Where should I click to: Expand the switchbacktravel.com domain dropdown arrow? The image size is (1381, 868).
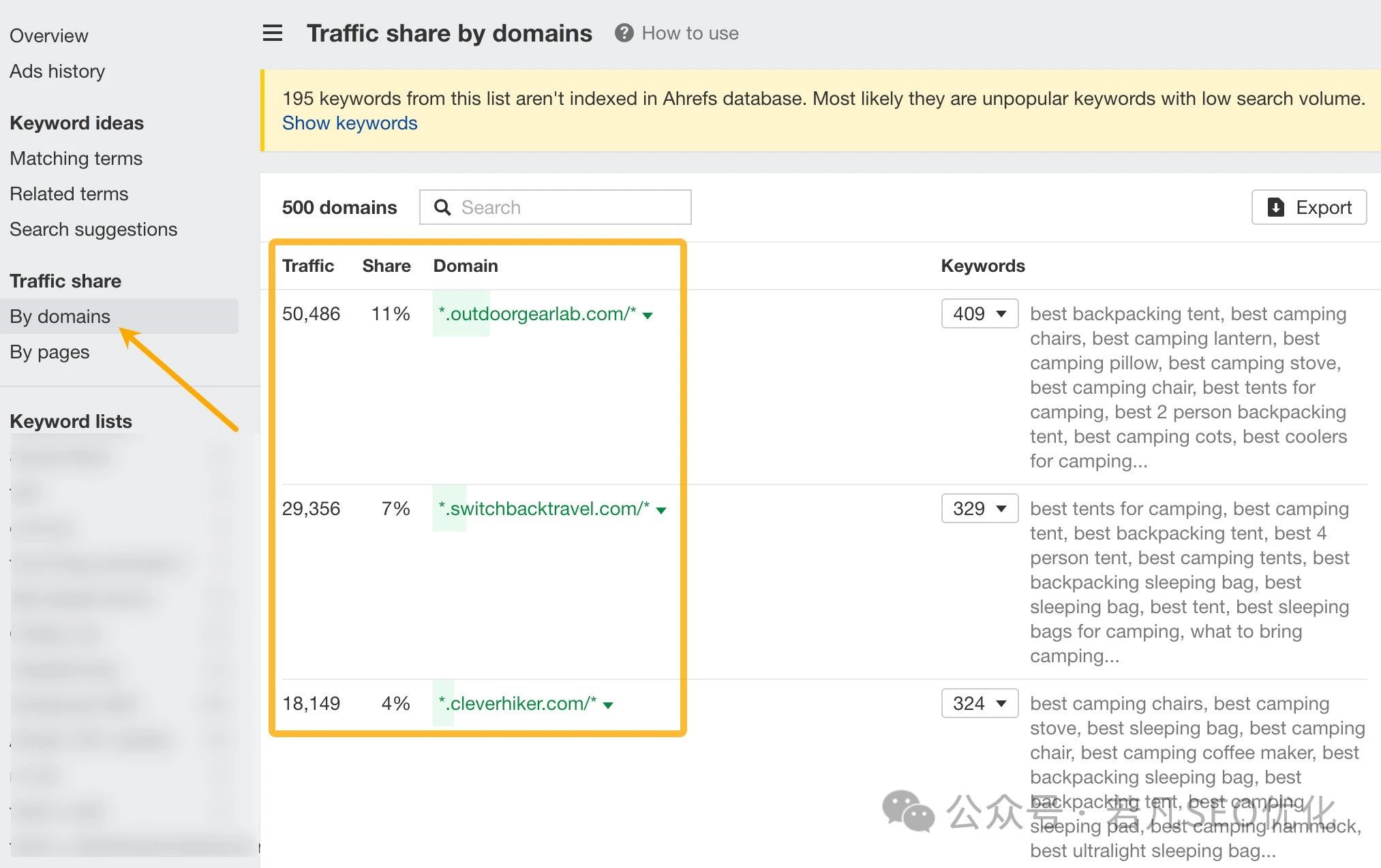tap(661, 510)
